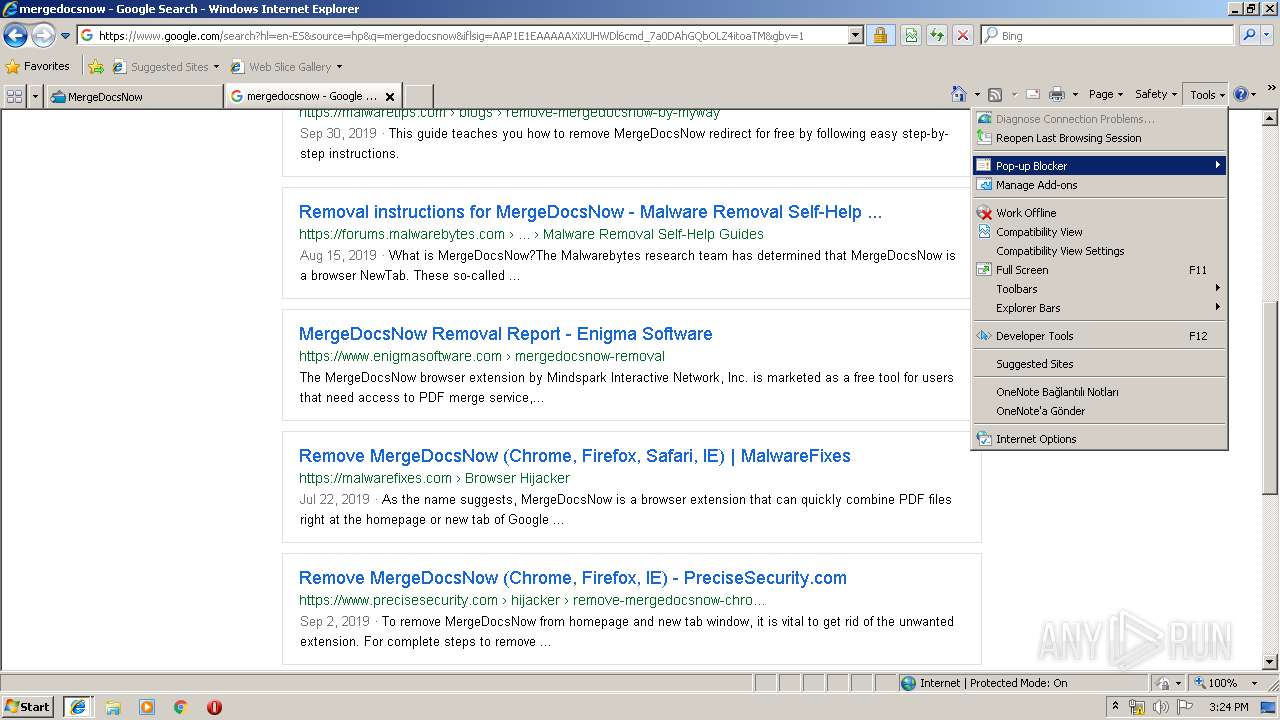
Task: Show hidden tray icons arrow
Action: (x=1116, y=707)
